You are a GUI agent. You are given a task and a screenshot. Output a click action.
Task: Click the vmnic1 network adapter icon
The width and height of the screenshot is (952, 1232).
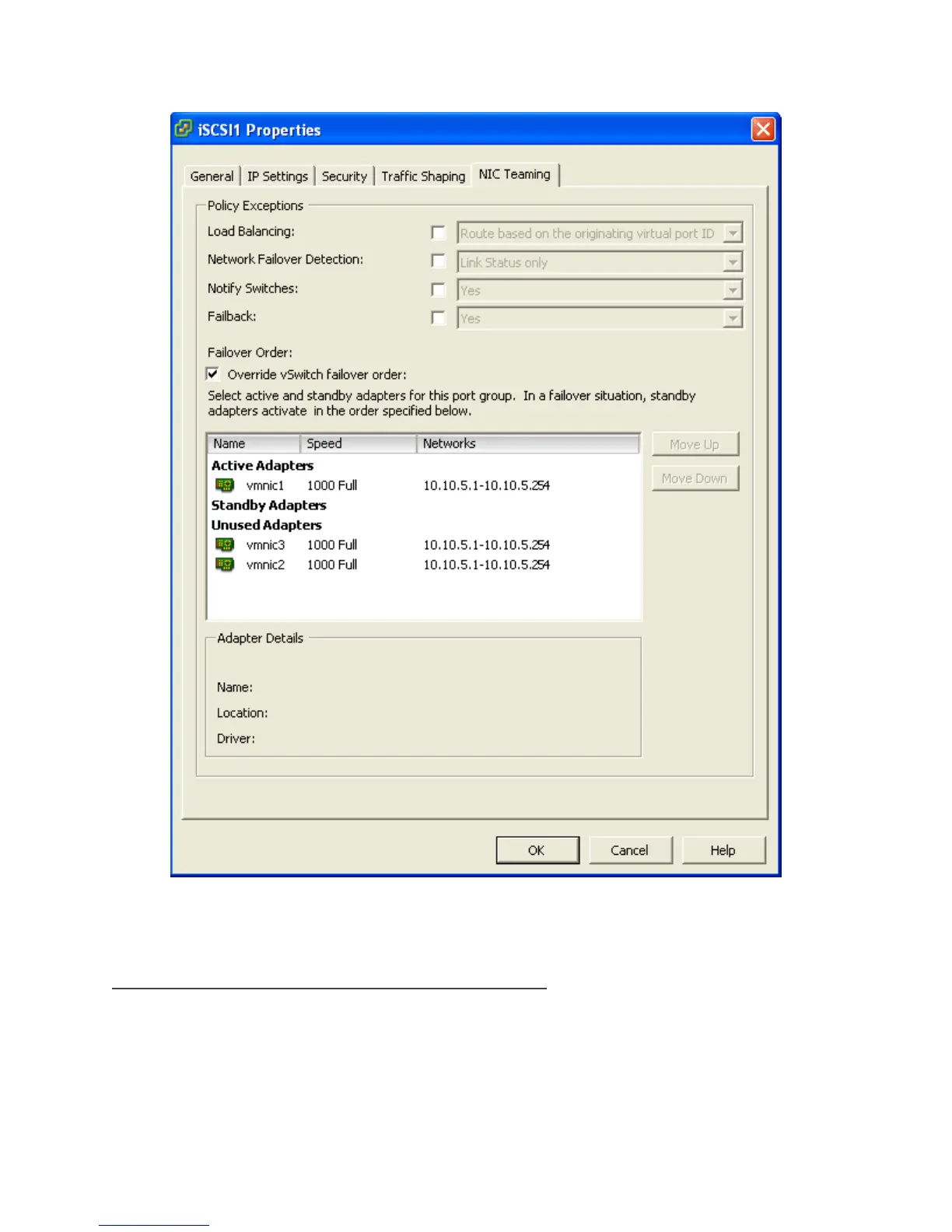pos(225,485)
